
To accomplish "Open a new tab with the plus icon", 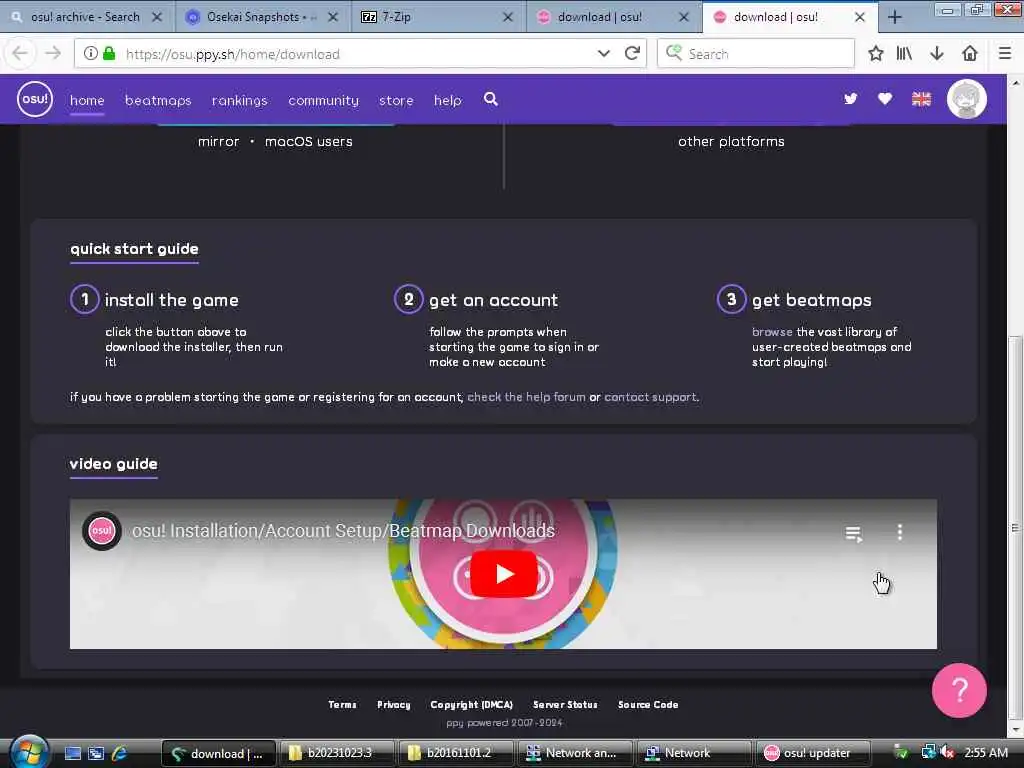I will (895, 17).
